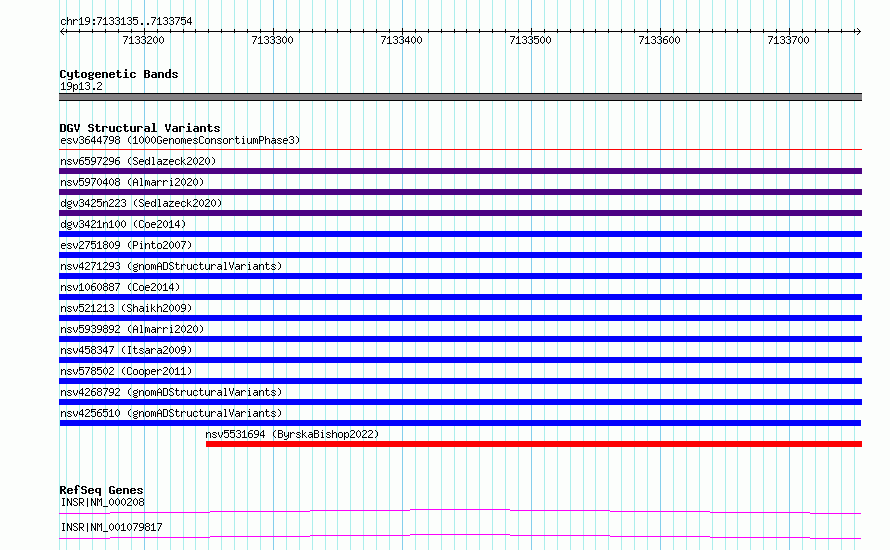Open nsv521213 (Shaikh2009) variant label
This screenshot has width=890, height=550.
pos(126,308)
